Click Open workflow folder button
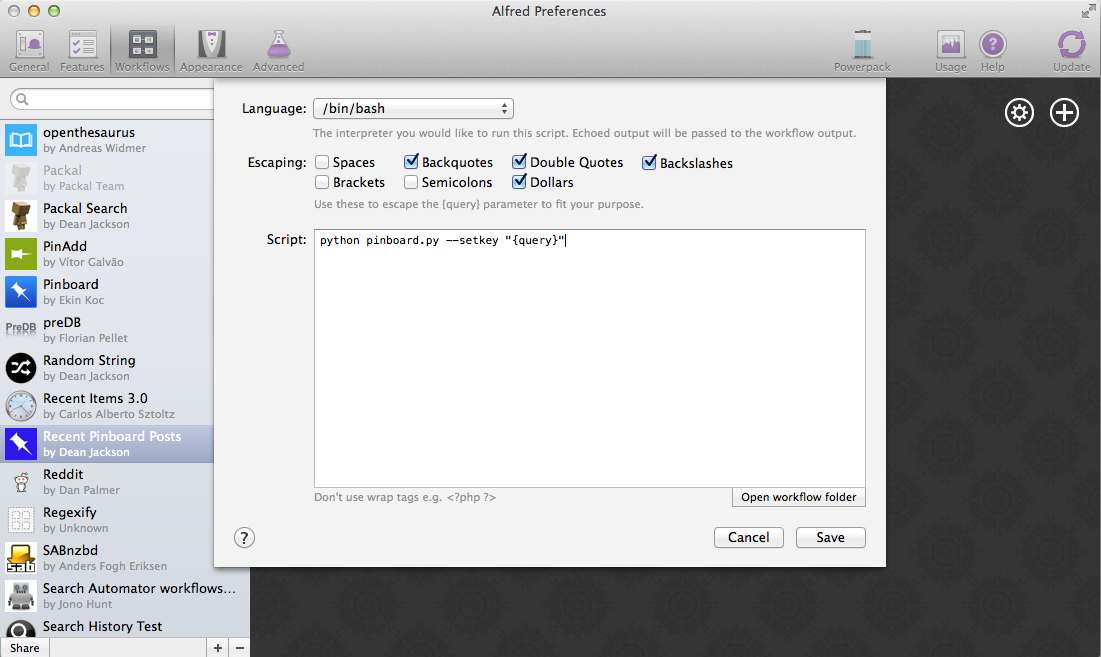This screenshot has width=1101, height=657. coord(798,497)
